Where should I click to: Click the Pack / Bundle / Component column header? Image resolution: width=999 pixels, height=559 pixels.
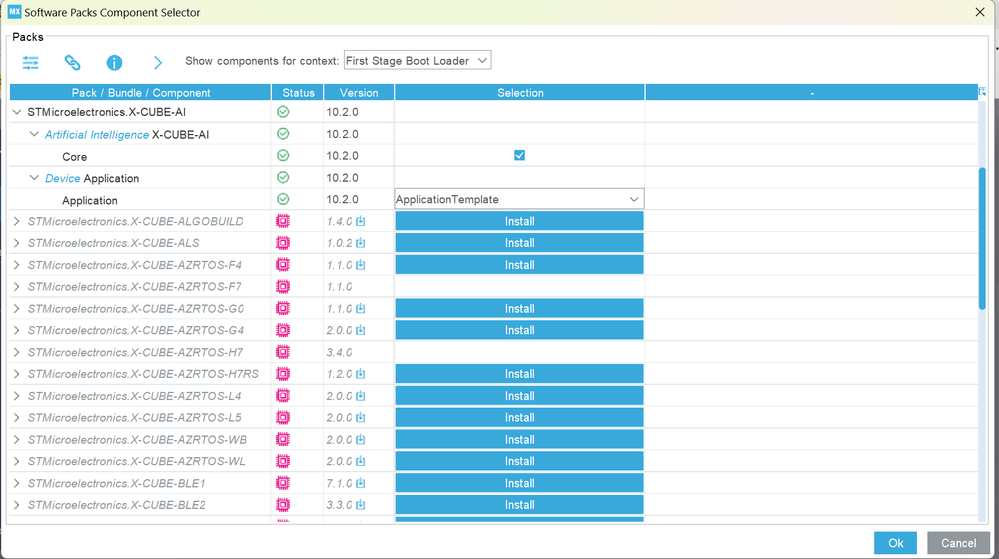pyautogui.click(x=141, y=92)
